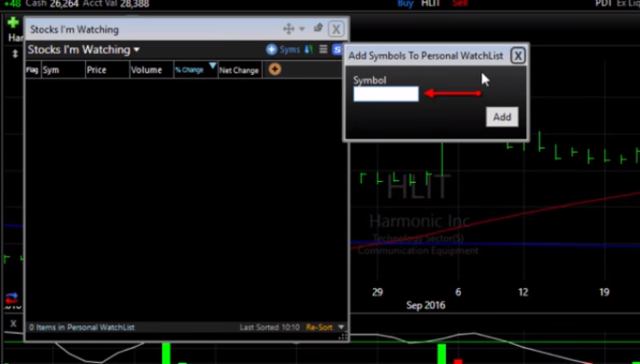Screen dimensions: 640x364
Task: Click the blue and green chart icon beside Syms
Action: tap(309, 50)
